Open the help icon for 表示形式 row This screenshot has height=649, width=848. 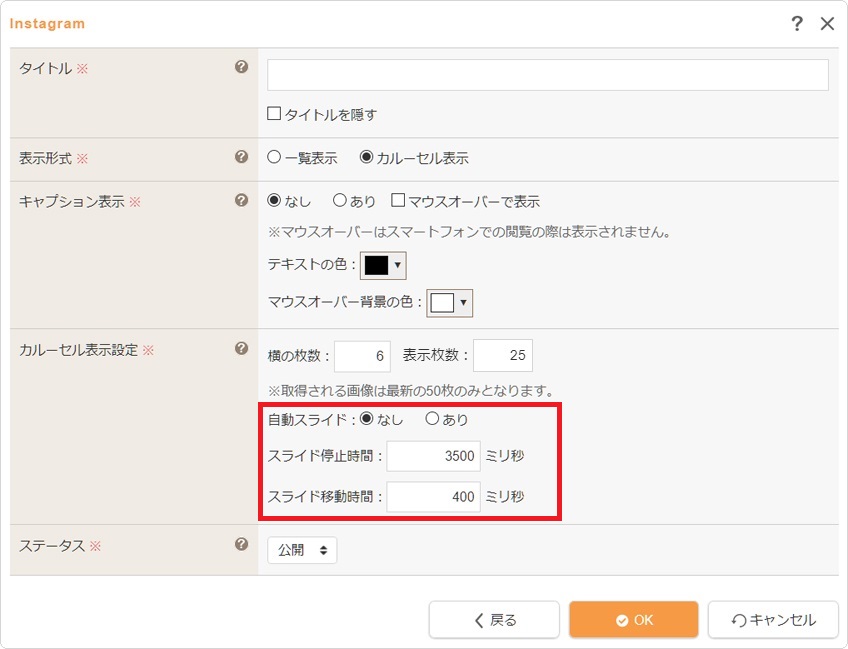click(x=241, y=156)
